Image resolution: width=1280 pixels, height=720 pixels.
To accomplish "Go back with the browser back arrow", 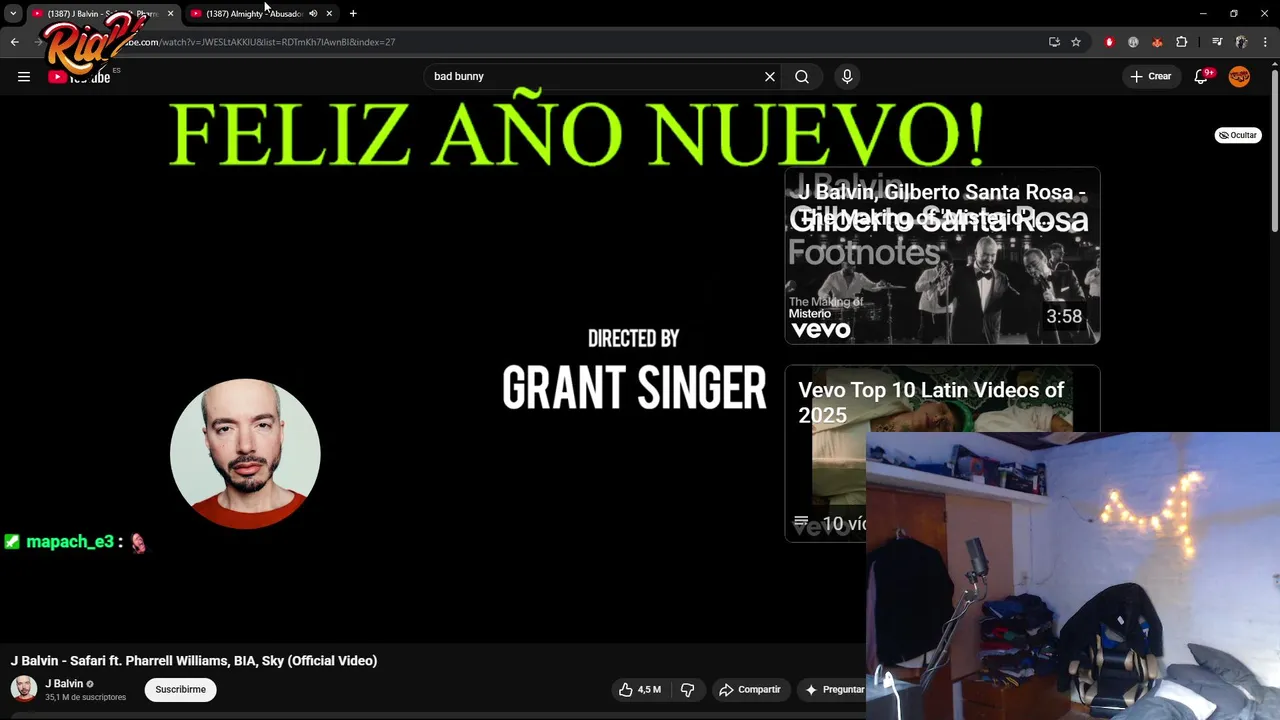I will tap(14, 42).
